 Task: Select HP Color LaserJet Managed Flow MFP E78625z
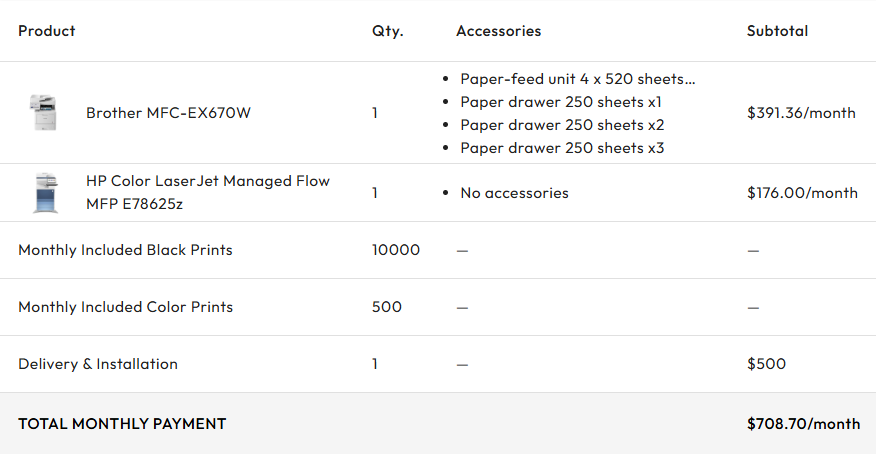coord(208,192)
